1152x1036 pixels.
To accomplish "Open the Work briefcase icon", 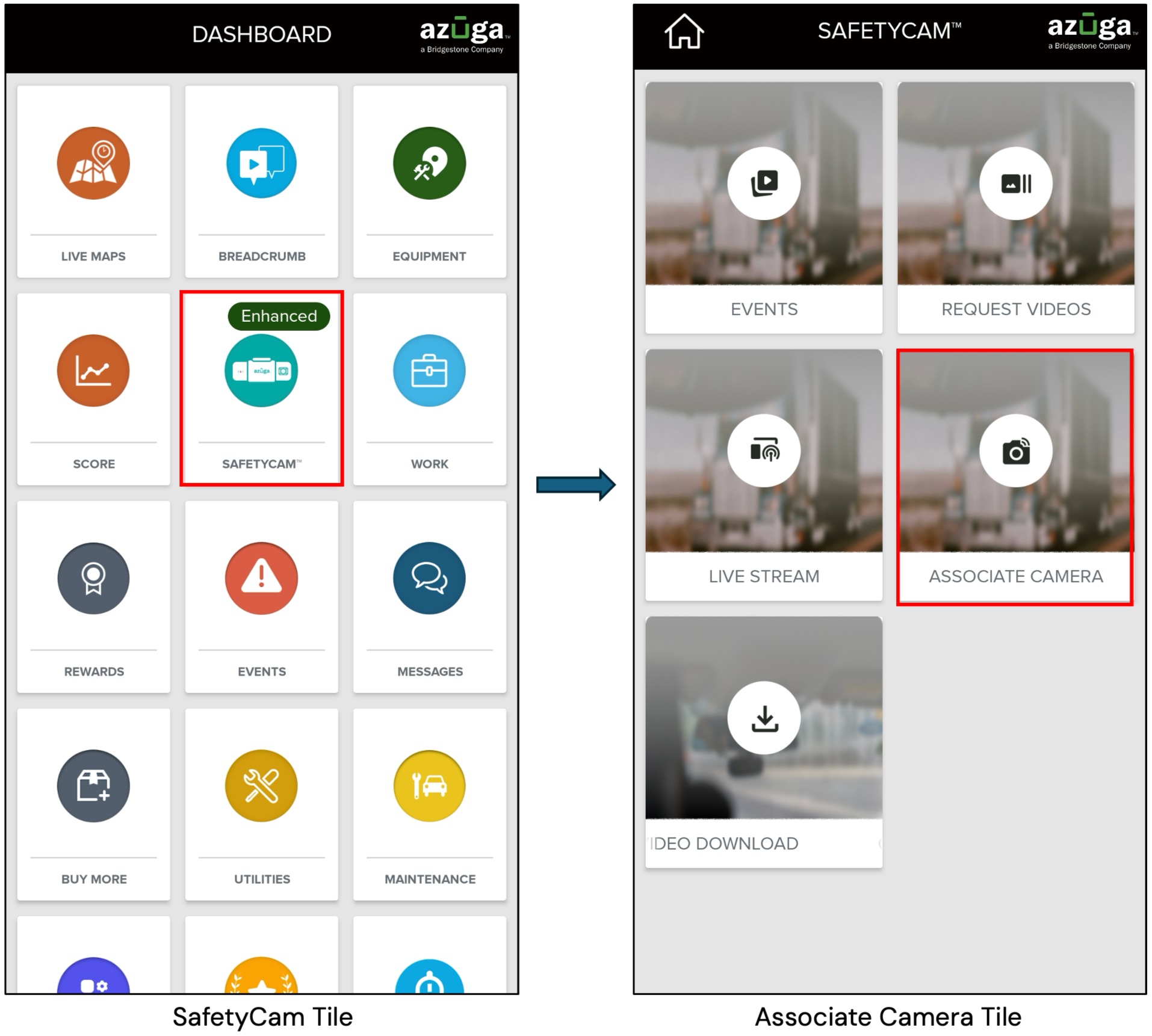I will coord(429,371).
